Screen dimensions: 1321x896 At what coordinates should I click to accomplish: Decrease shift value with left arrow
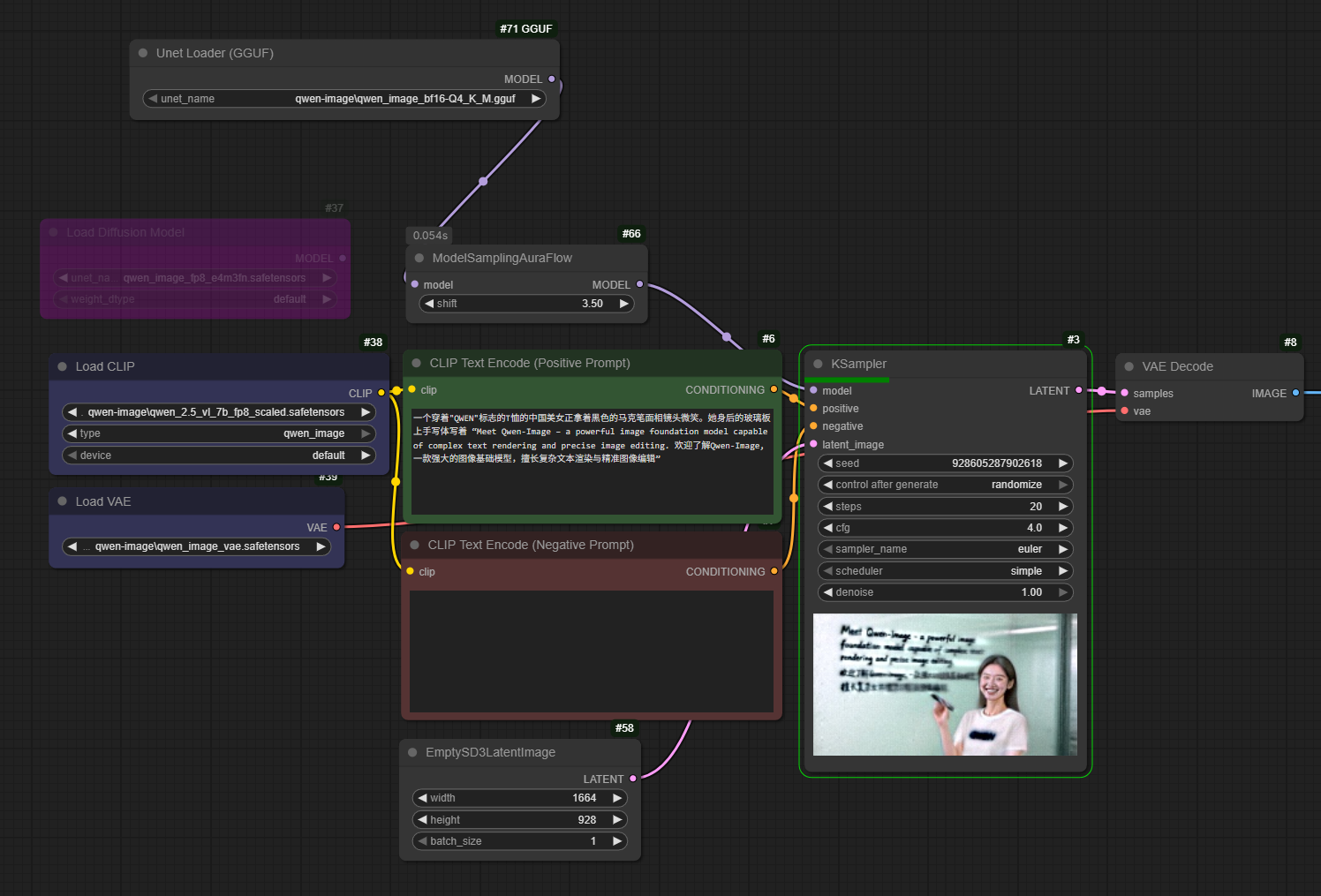[x=429, y=304]
